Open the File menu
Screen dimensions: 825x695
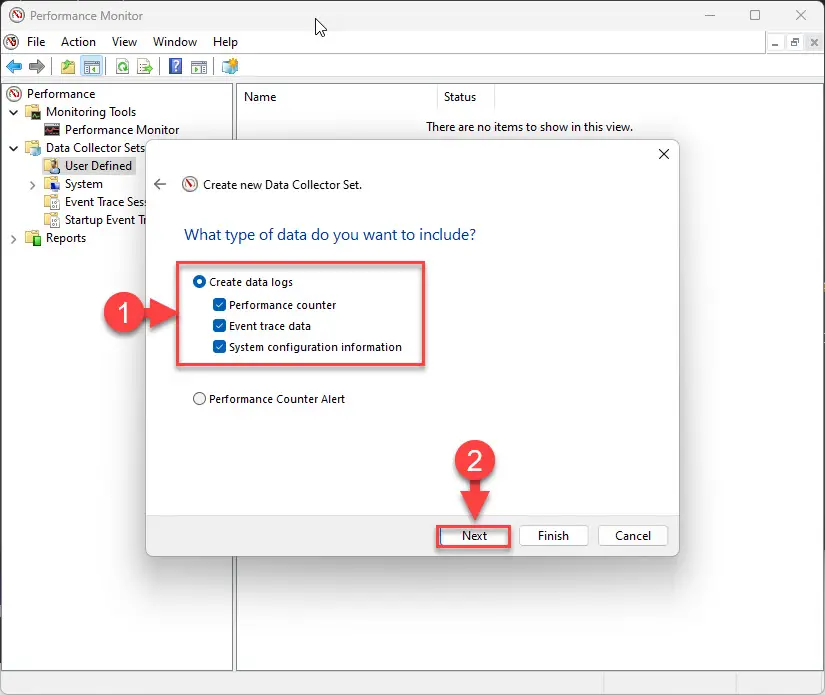click(36, 42)
